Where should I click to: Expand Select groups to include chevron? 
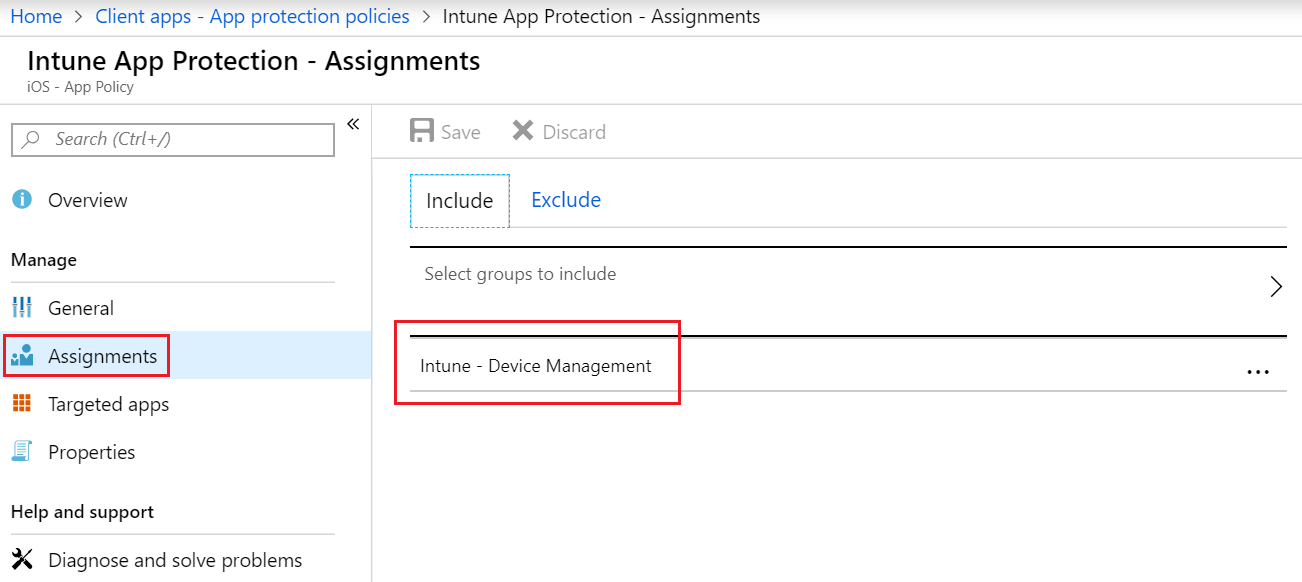click(x=1275, y=287)
